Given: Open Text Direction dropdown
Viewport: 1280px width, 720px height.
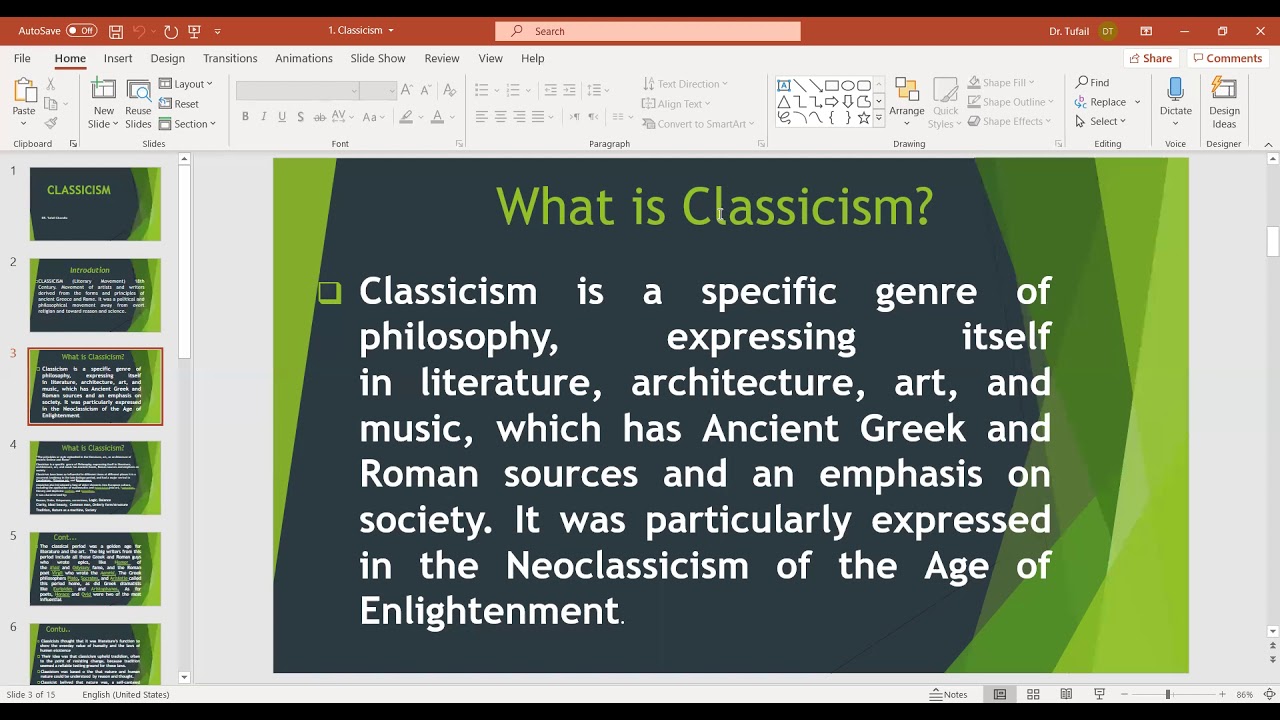Looking at the screenshot, I should click(x=686, y=84).
